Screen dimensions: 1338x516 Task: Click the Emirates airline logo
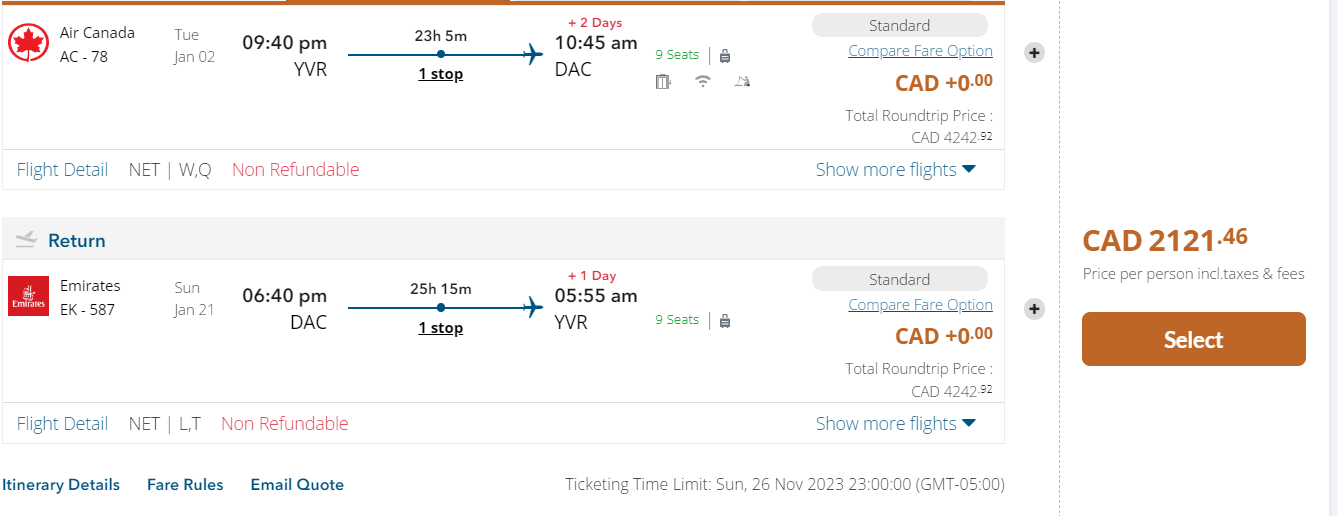point(28,297)
